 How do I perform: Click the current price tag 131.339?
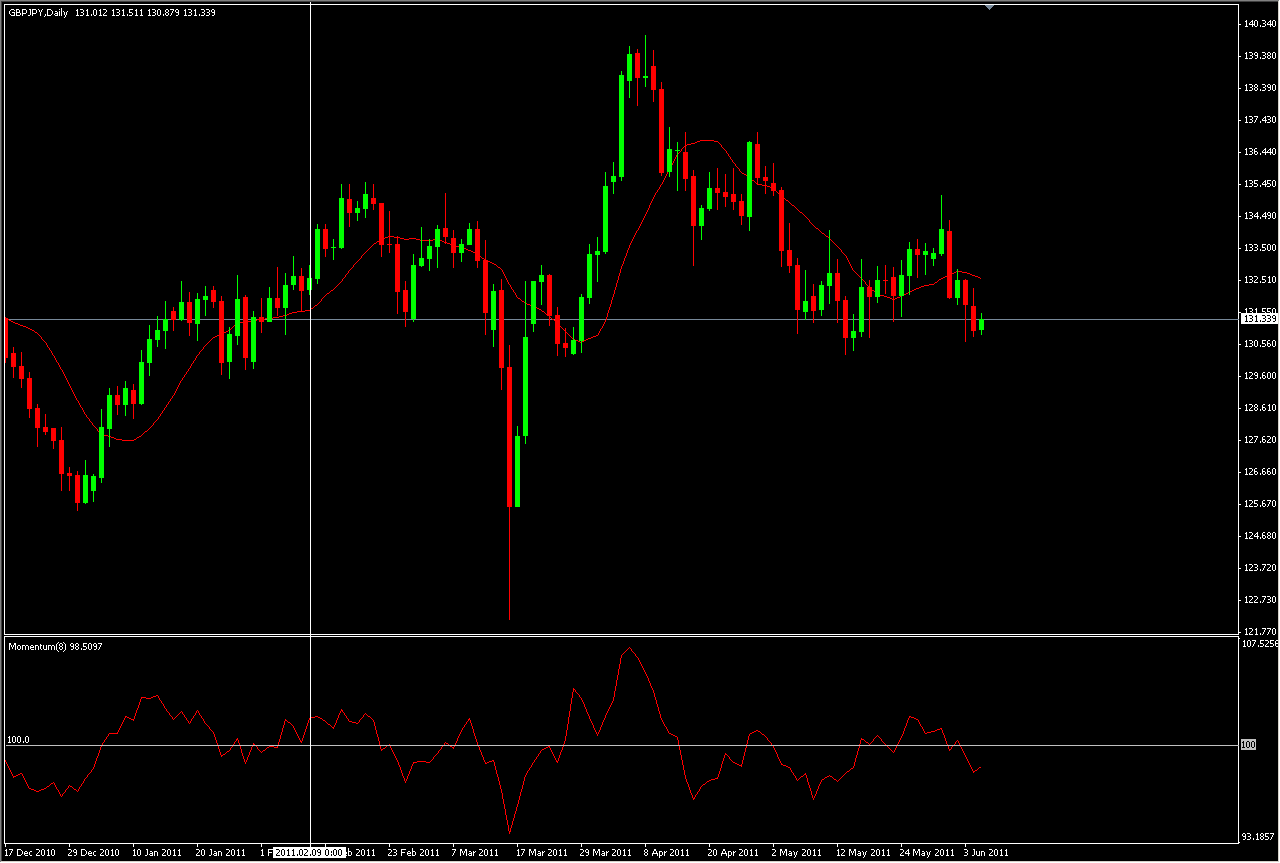(x=1258, y=319)
